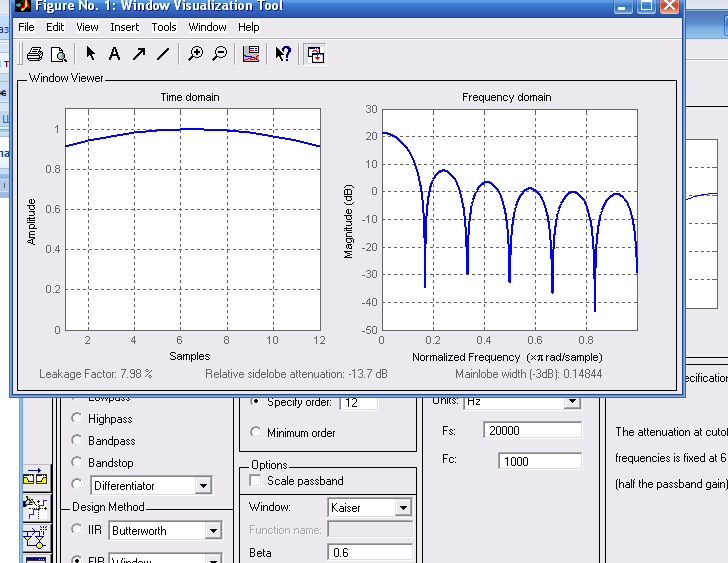728x563 pixels.
Task: Click the What's This help icon
Action: point(283,54)
